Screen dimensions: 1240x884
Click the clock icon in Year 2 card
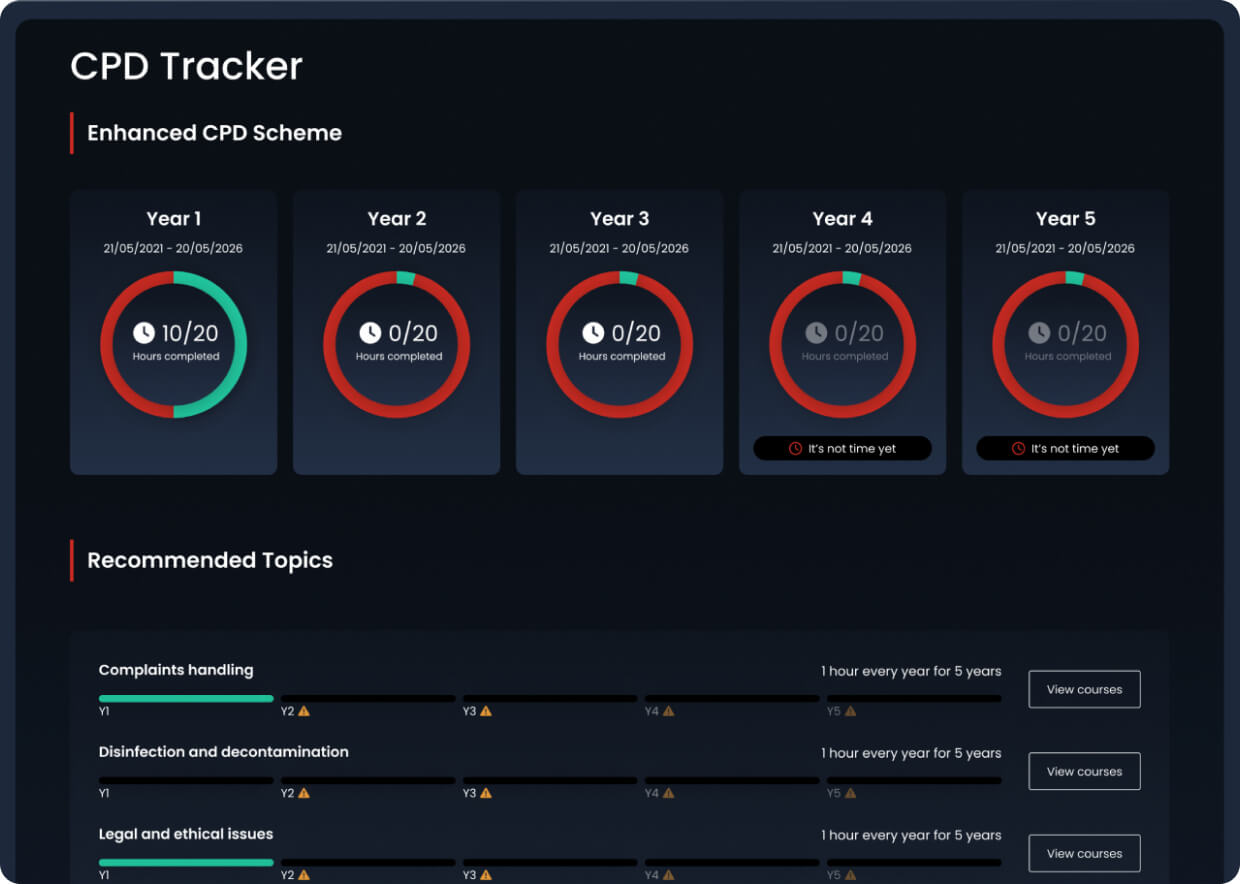coord(370,333)
